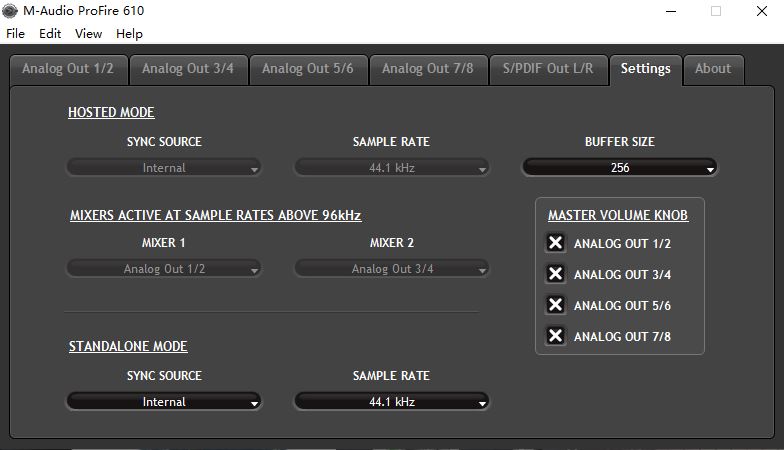Switch to the Analog Out 5/6 tab

point(308,70)
